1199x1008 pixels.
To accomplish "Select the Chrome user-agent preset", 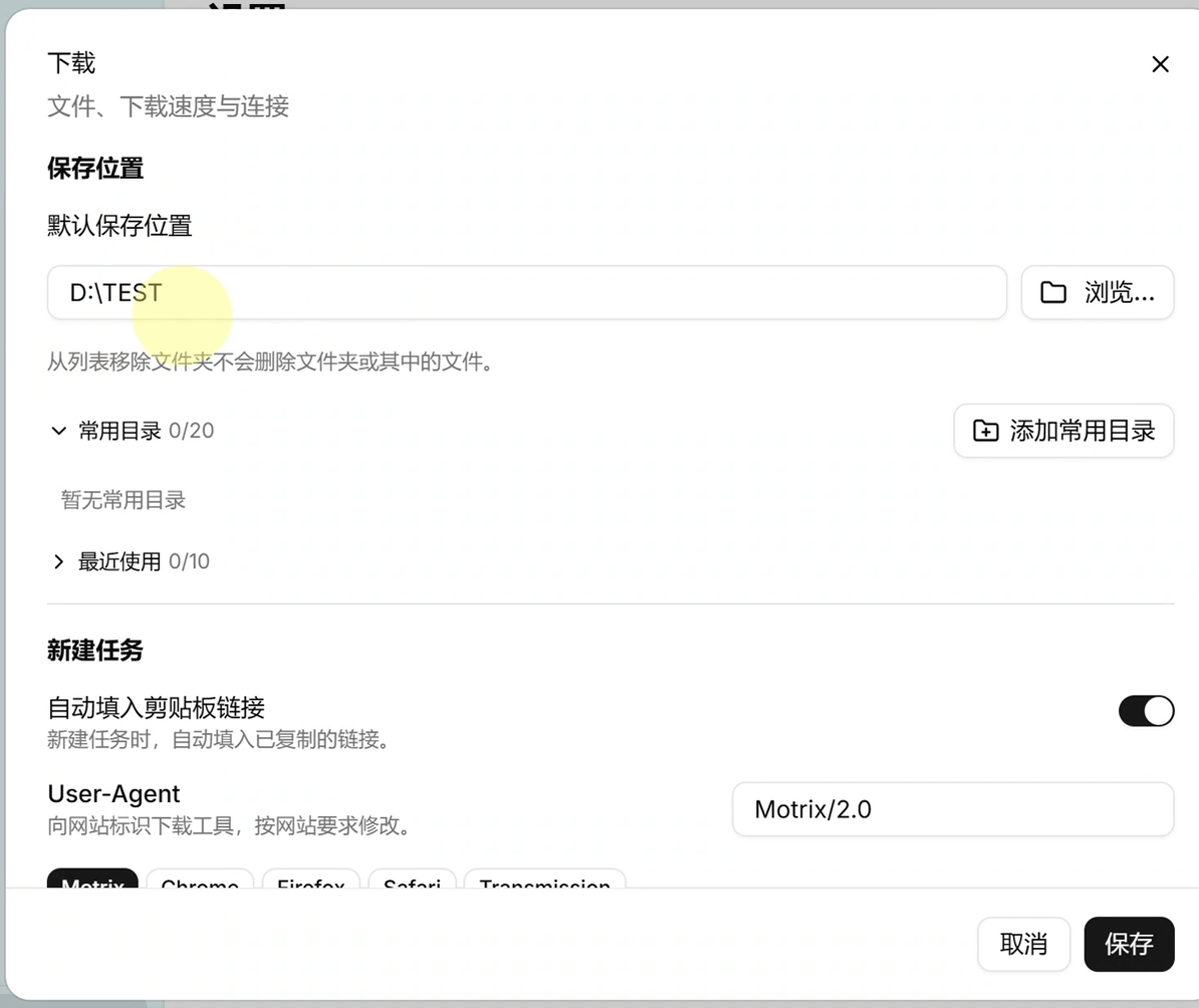I will tap(200, 879).
